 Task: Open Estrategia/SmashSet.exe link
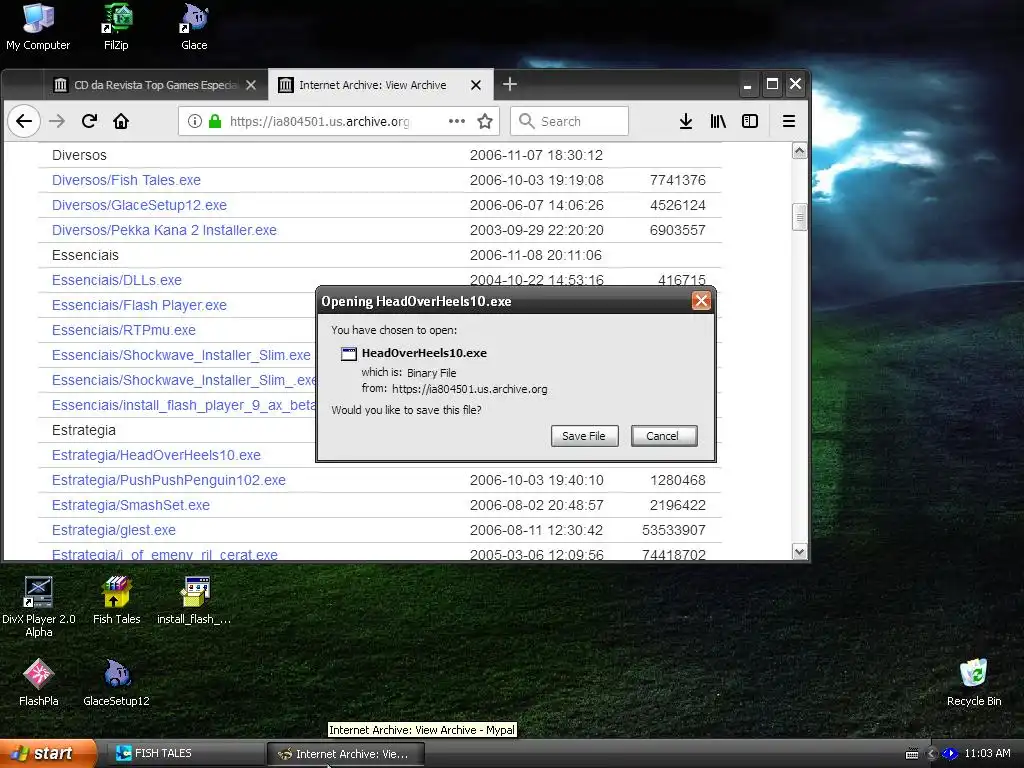click(x=131, y=505)
